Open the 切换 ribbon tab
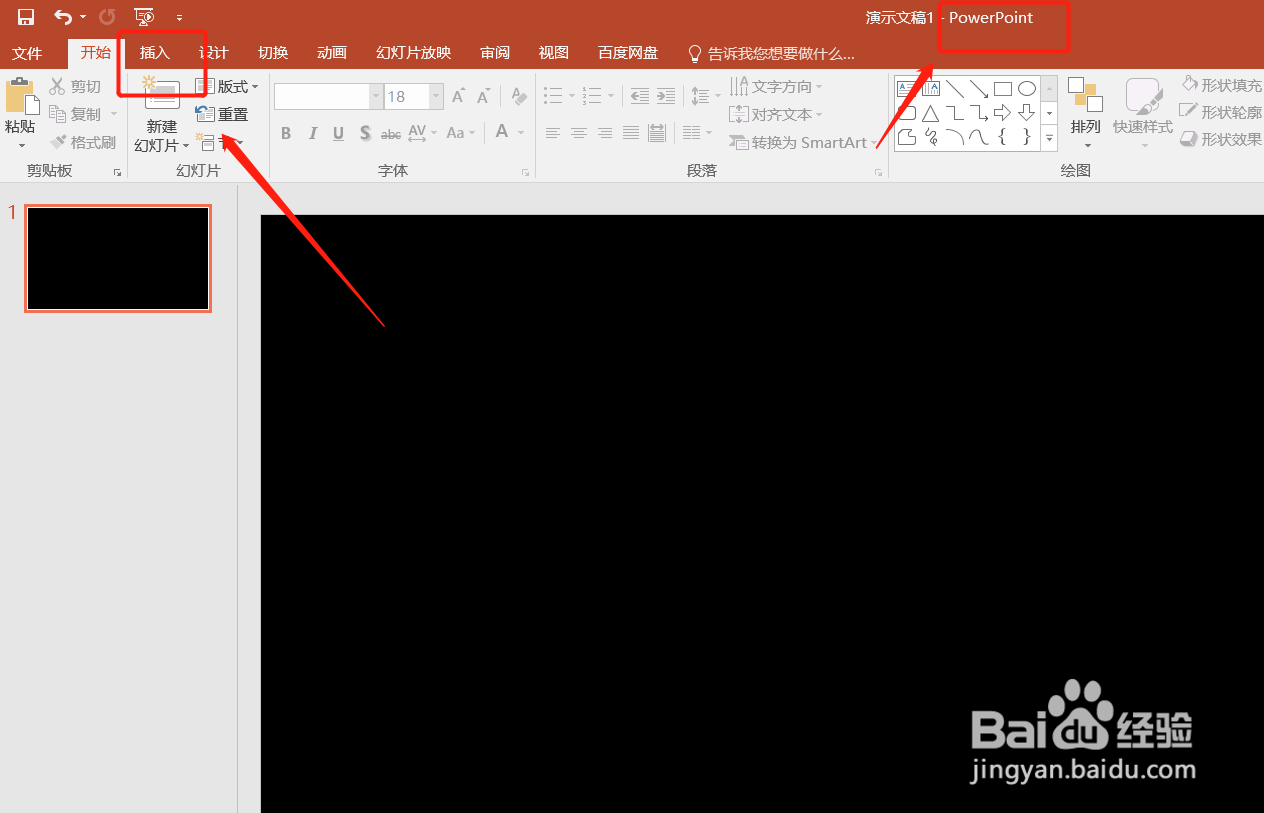 [273, 53]
